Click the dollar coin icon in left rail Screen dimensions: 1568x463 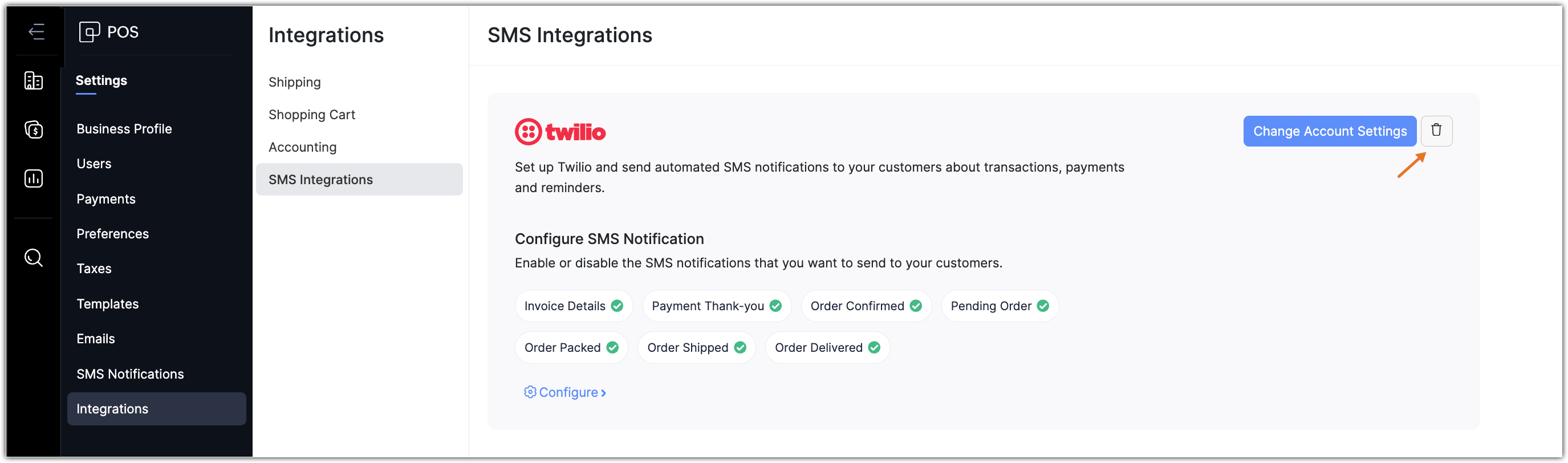(34, 129)
